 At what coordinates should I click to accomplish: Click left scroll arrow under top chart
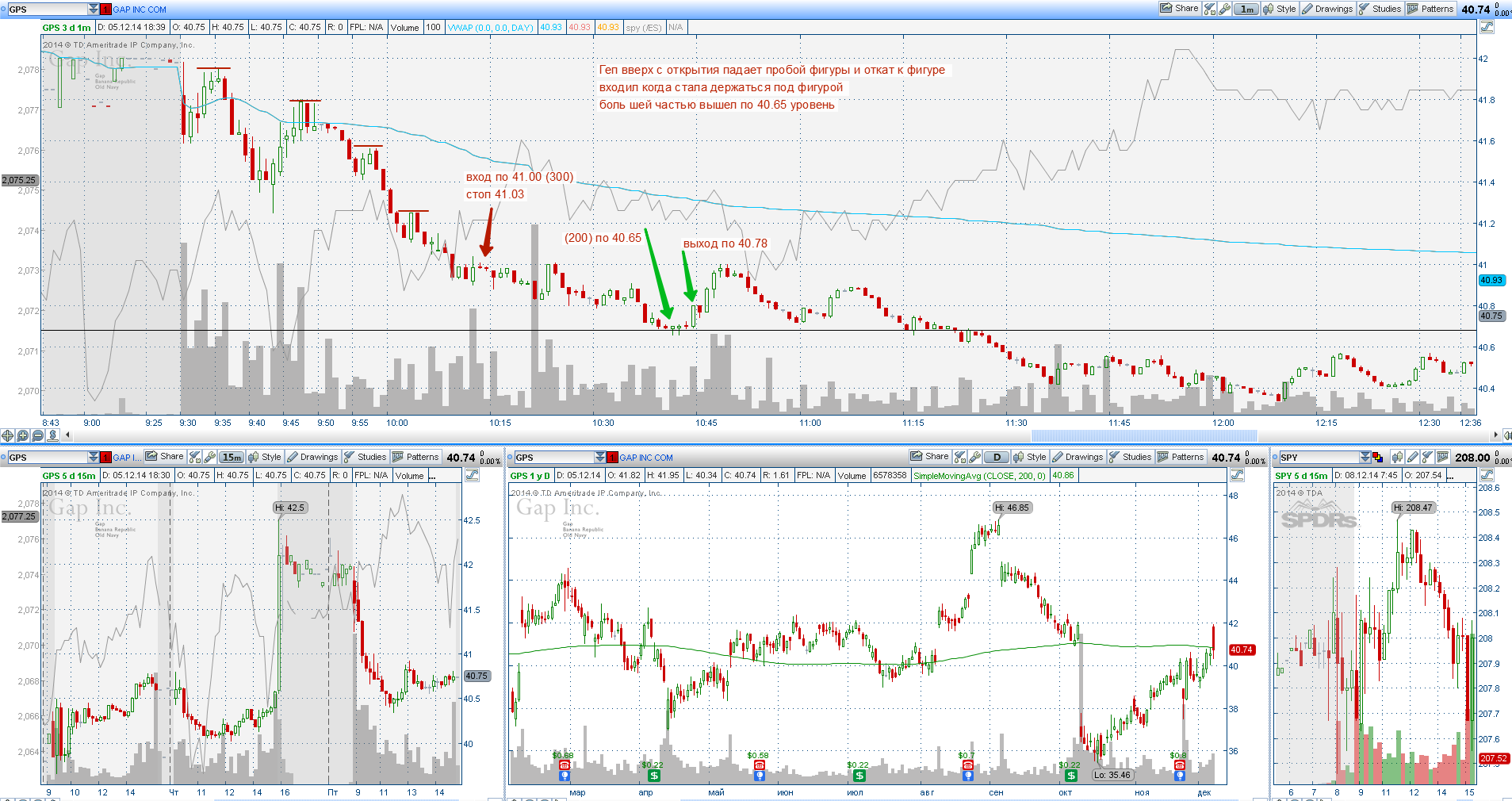(x=67, y=435)
